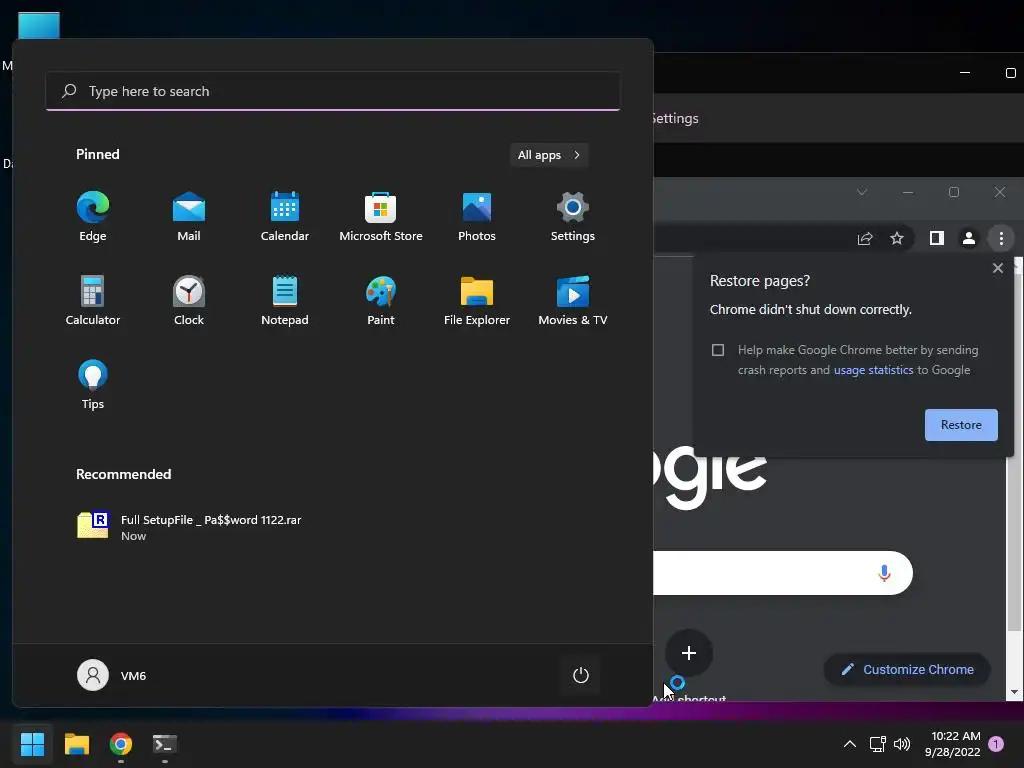Bookmark this page with the star
The image size is (1024, 768).
click(897, 238)
